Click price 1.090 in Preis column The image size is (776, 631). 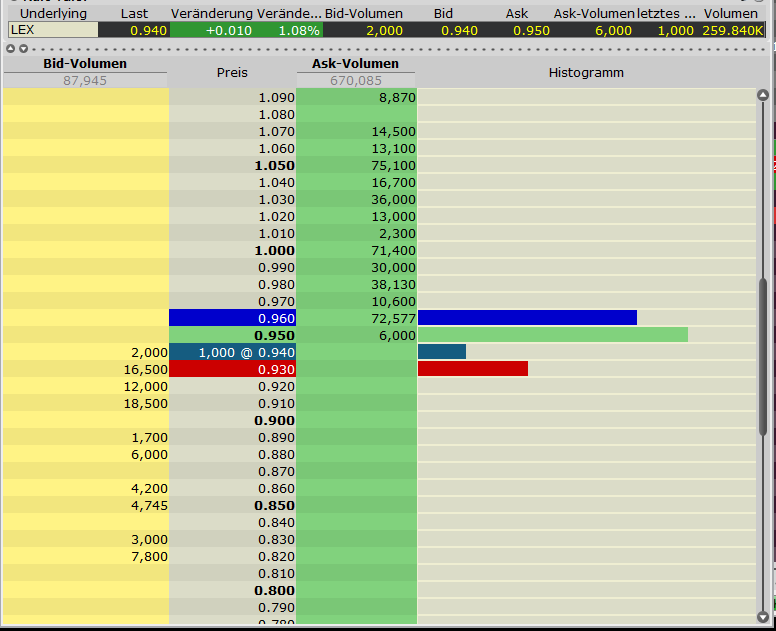(276, 97)
